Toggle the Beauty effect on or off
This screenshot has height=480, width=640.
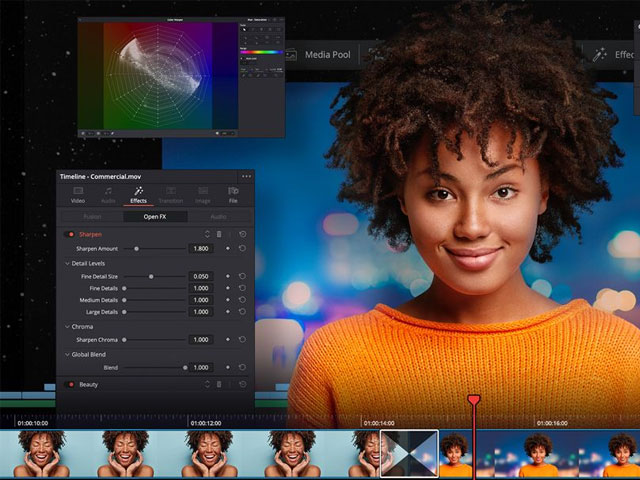tap(70, 384)
